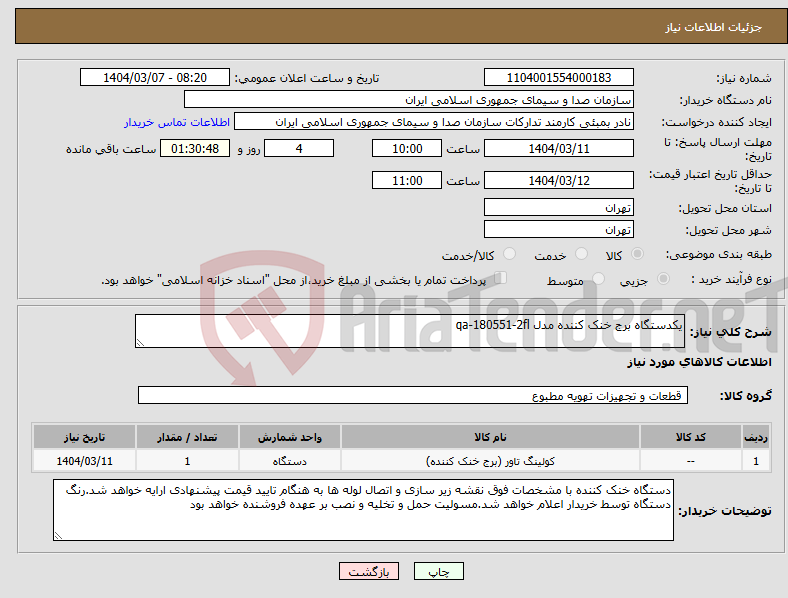Click the buyer notes text area
The width and height of the screenshot is (788, 598).
(363, 510)
